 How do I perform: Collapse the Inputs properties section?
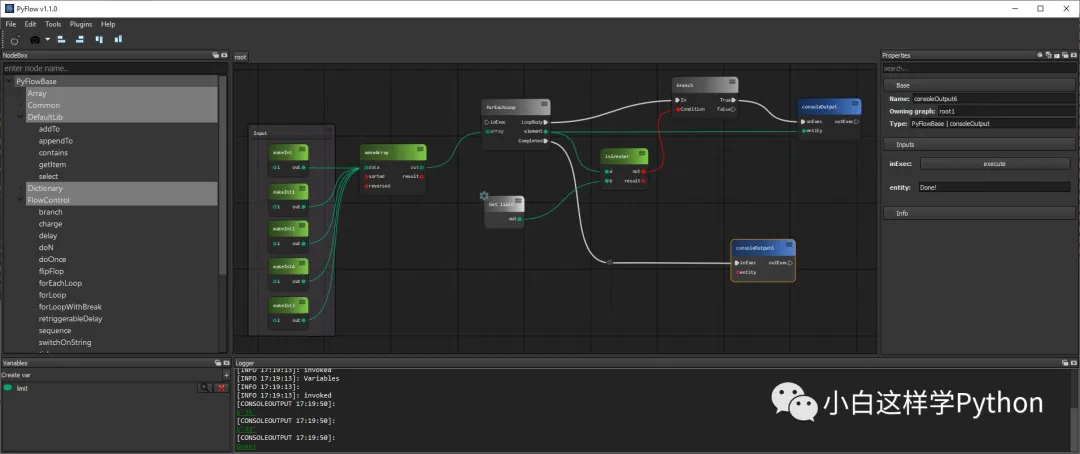coord(978,145)
